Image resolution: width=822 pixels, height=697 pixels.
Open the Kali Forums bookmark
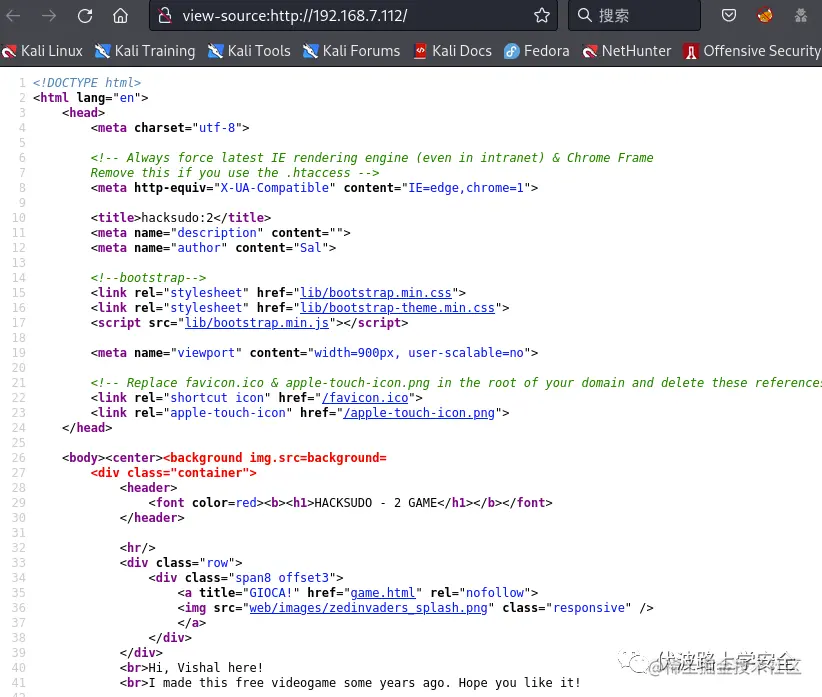[x=351, y=51]
